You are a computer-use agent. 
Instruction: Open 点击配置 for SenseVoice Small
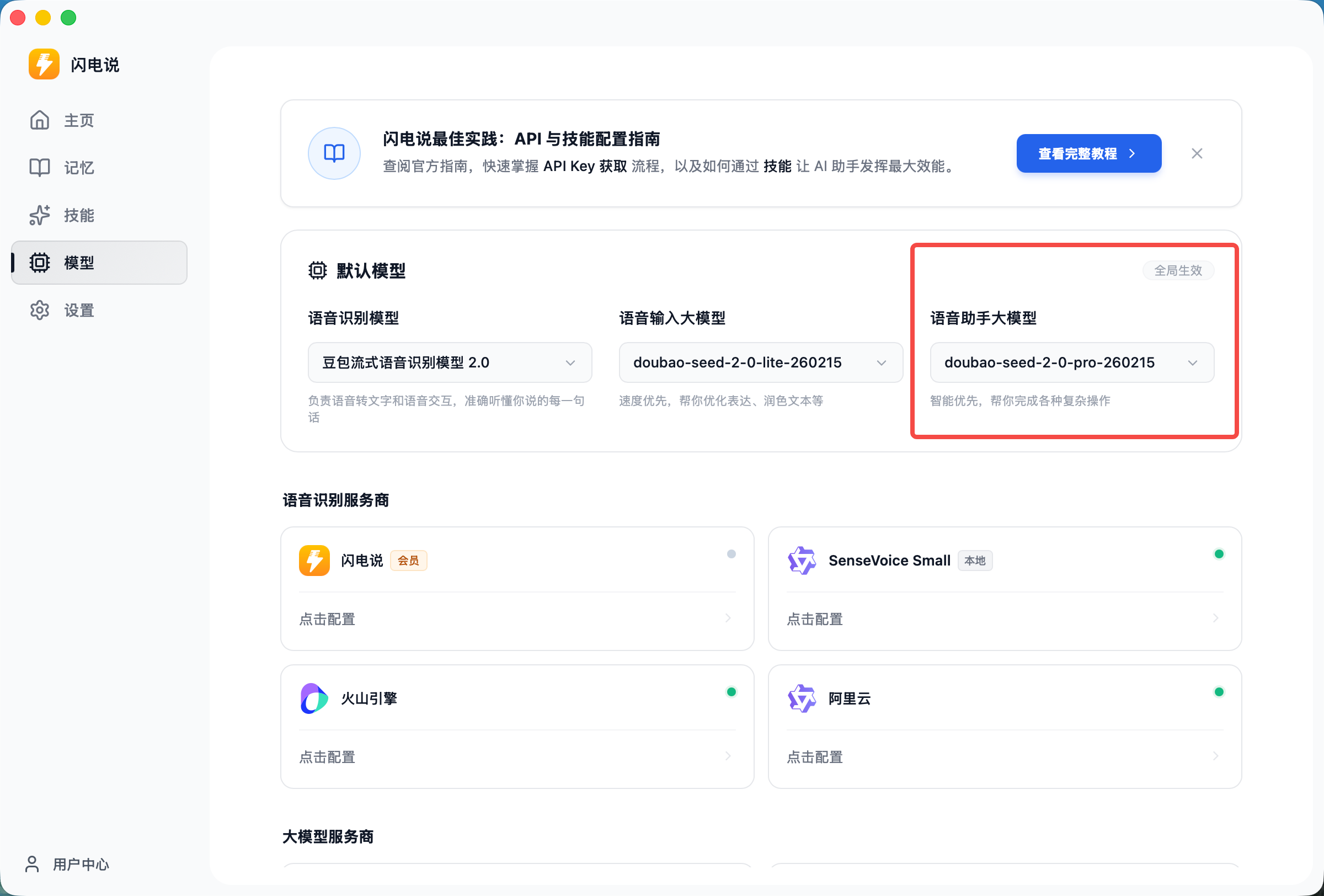[1005, 619]
